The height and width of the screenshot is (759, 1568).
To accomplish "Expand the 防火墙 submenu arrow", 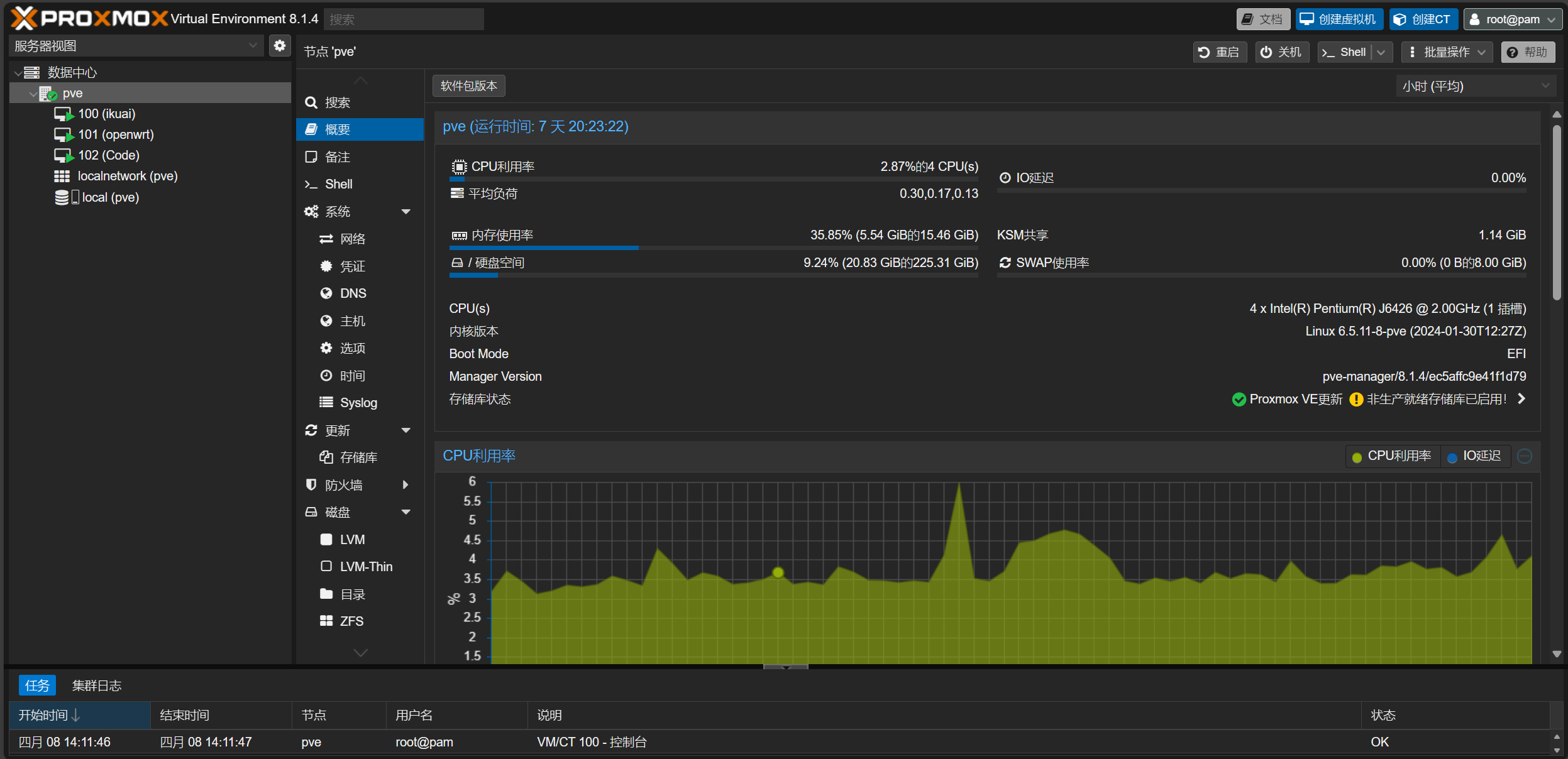I will [406, 485].
